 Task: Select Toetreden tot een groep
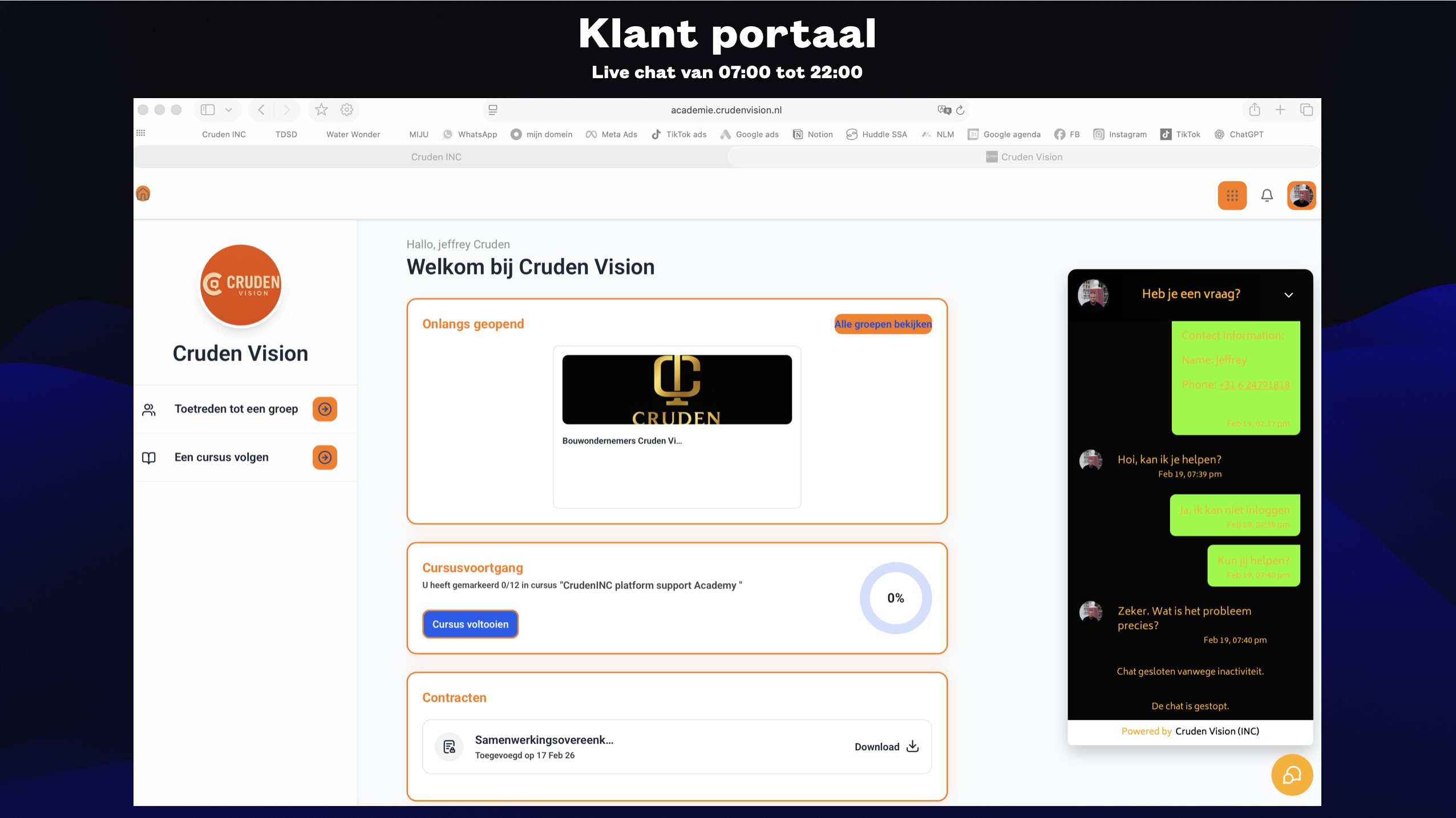point(236,409)
